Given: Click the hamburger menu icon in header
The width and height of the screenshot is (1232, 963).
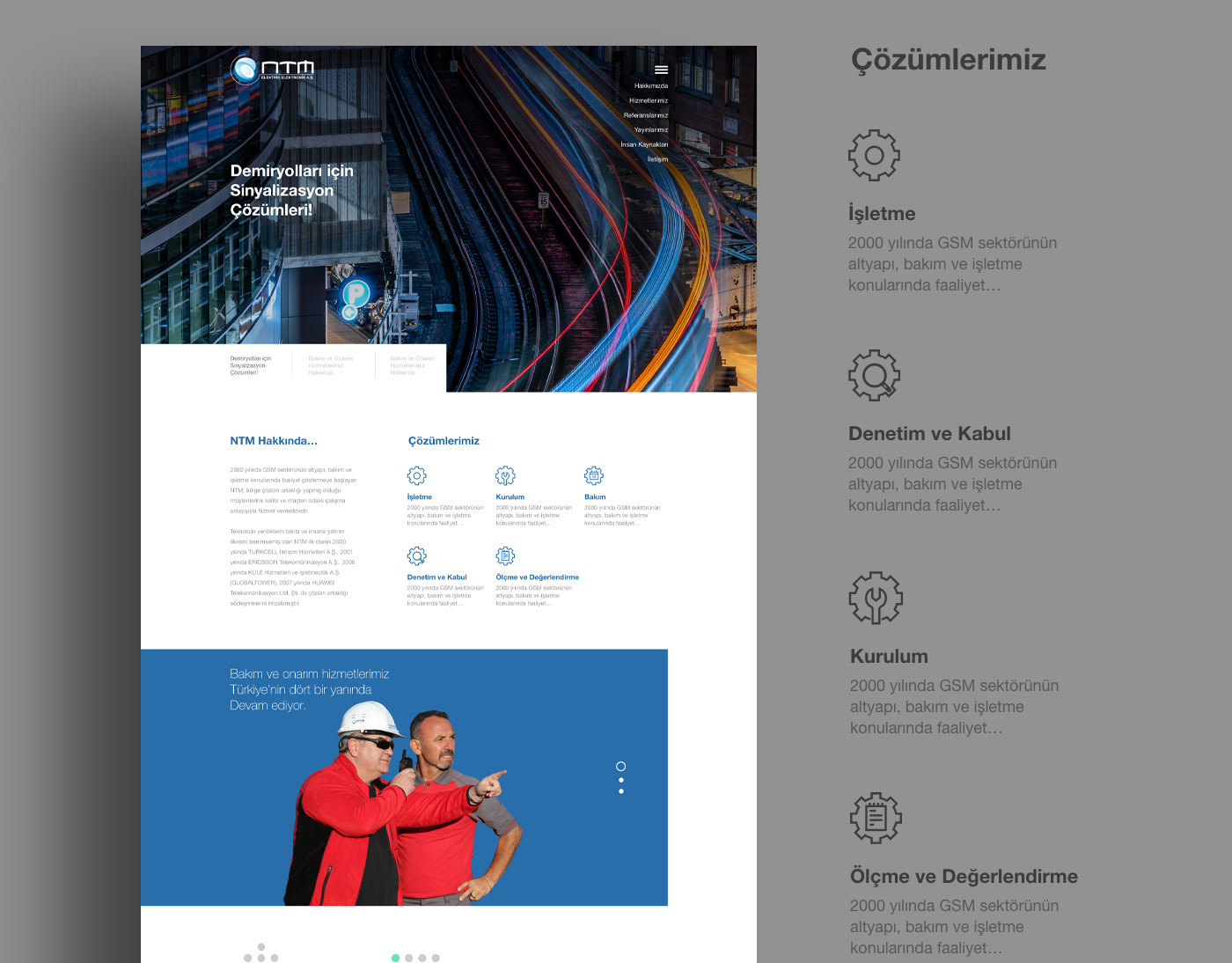Looking at the screenshot, I should click(661, 70).
